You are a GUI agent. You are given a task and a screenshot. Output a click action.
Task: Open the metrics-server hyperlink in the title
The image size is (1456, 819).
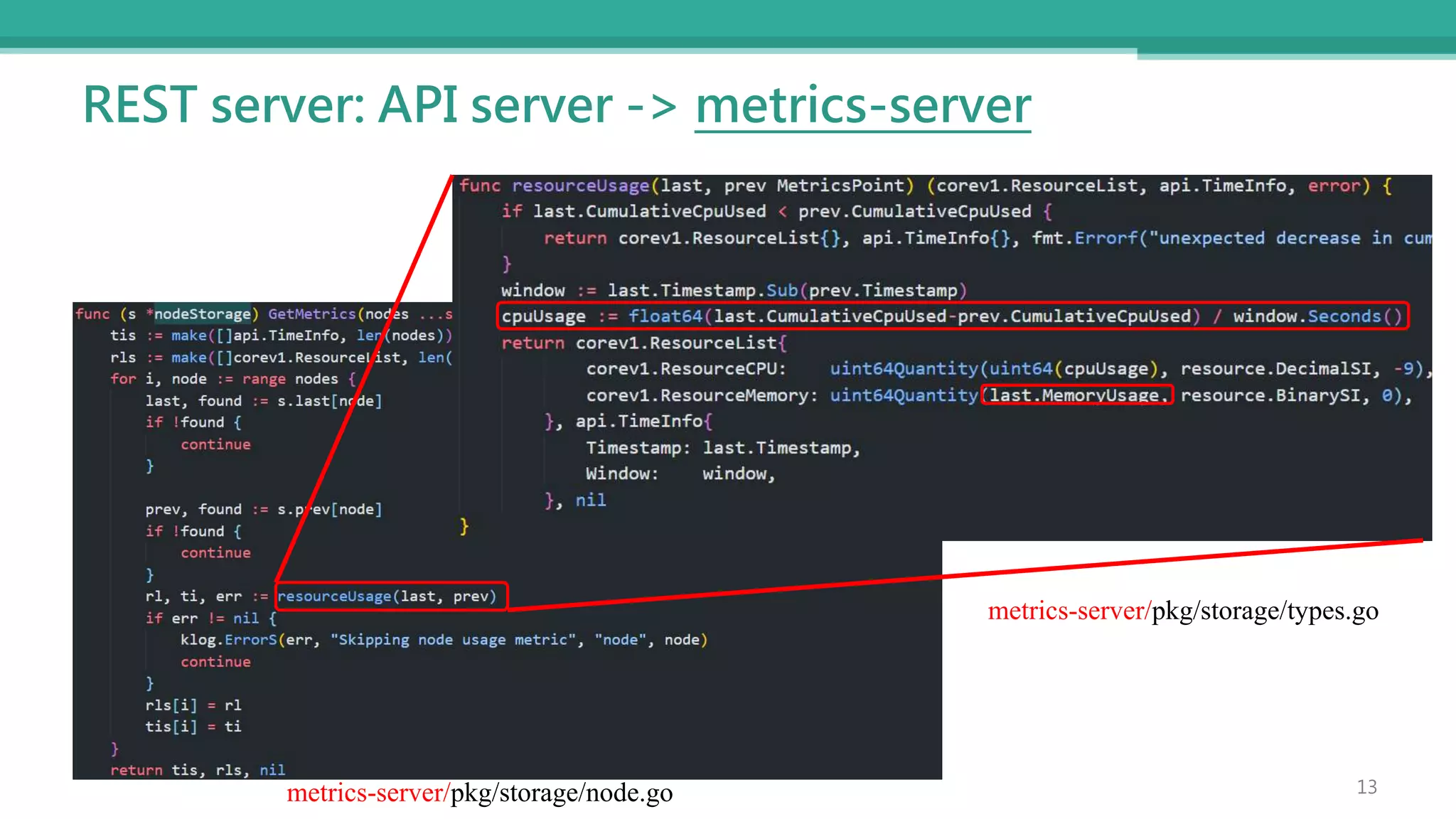point(862,105)
